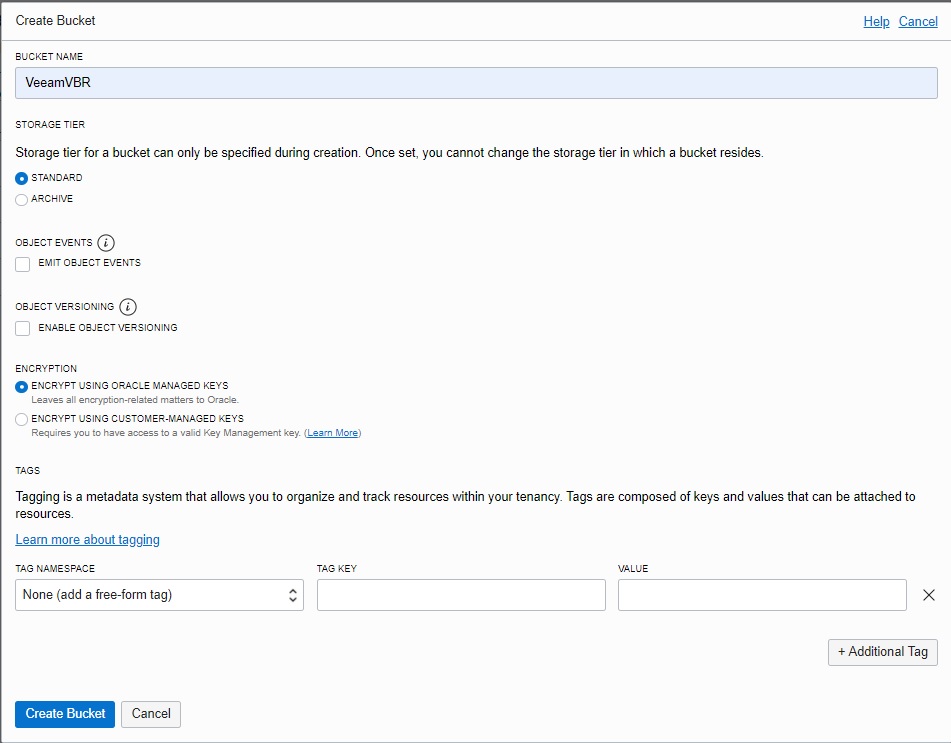Focus the Bucket Name field containing VeeamVBR
Viewport: 951px width, 743px height.
point(476,82)
